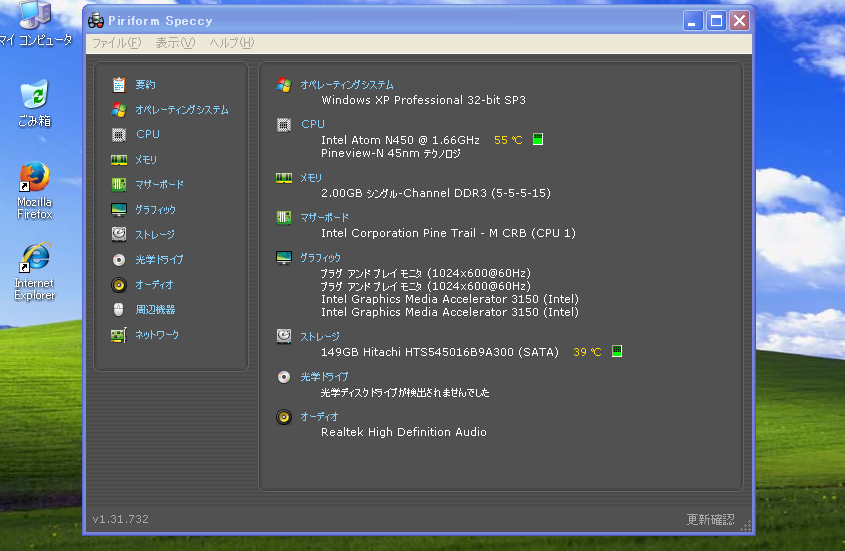Select the CPU chip icon in sidebar
The image size is (845, 551).
[119, 134]
